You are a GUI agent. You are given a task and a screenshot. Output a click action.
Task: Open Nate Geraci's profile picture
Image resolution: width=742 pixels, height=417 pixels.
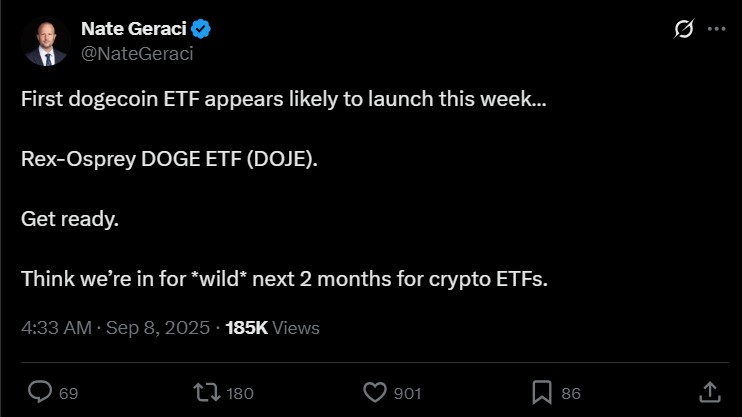[46, 42]
